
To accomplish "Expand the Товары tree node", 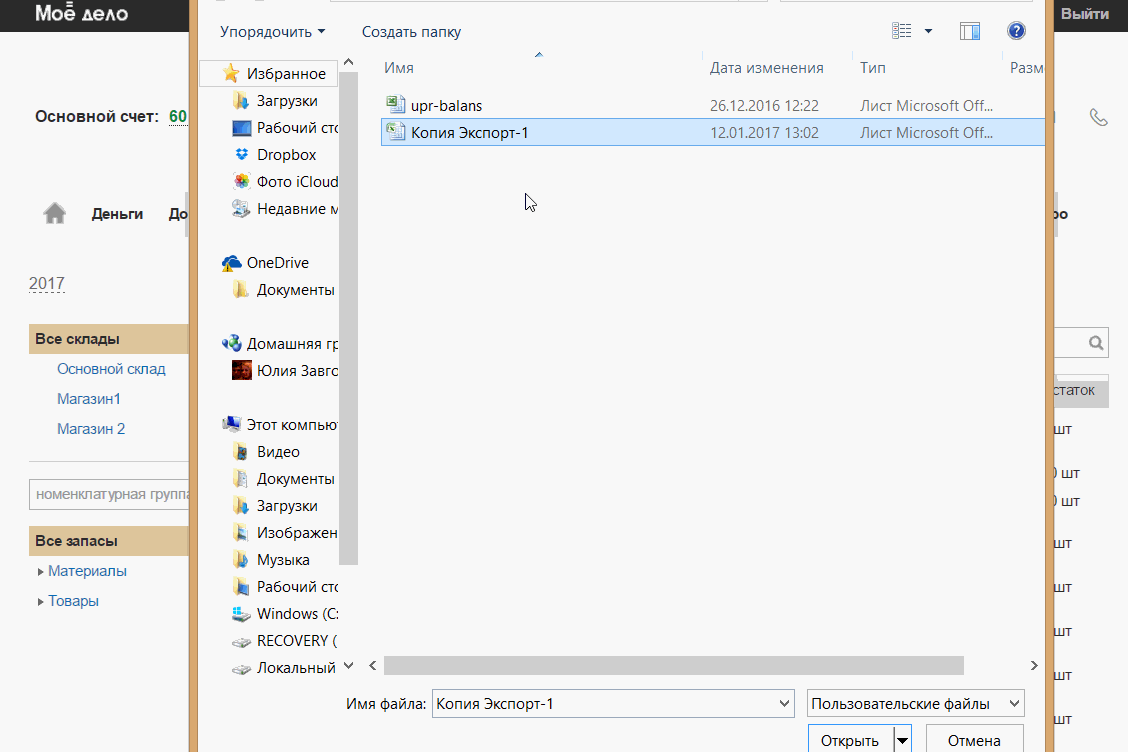I will [x=40, y=602].
